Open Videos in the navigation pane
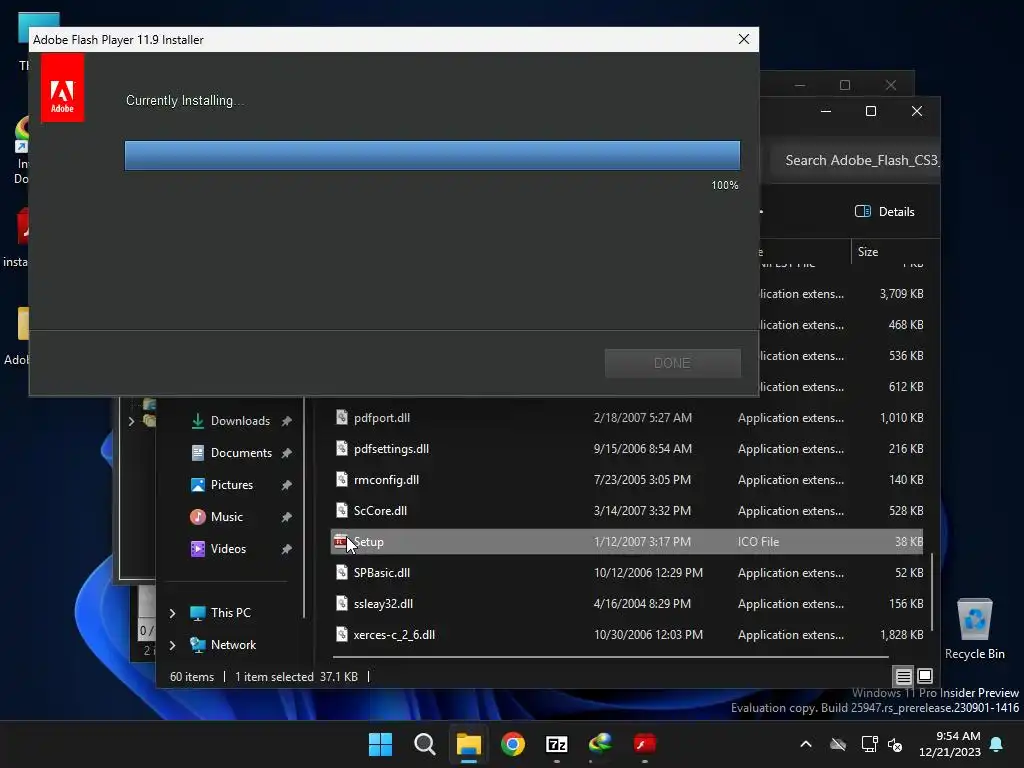Screen dimensions: 1024x768 tap(228, 549)
